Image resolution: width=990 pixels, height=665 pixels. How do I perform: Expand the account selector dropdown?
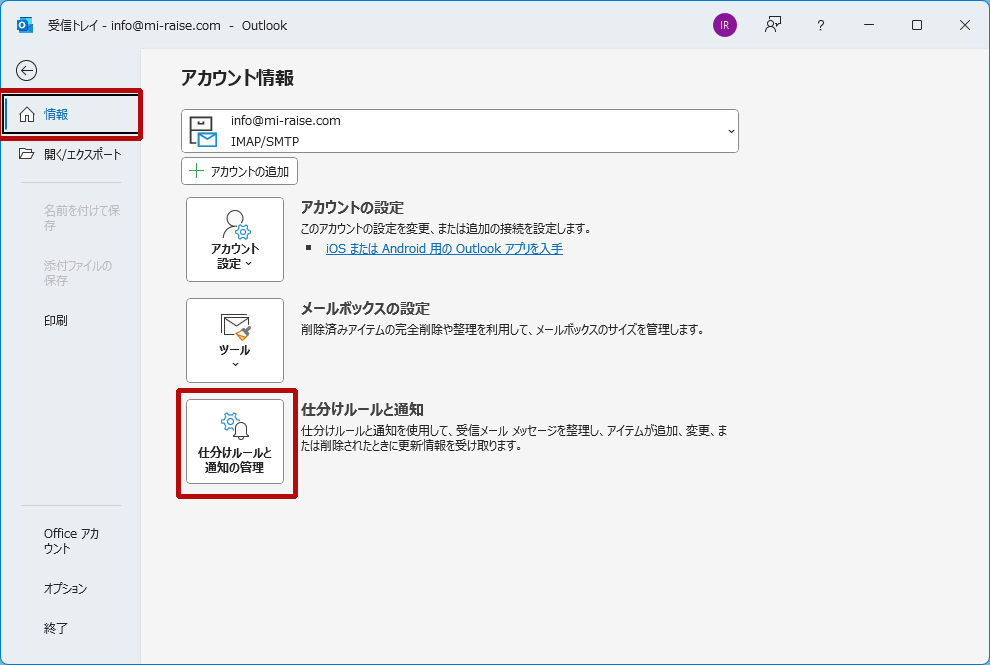730,131
